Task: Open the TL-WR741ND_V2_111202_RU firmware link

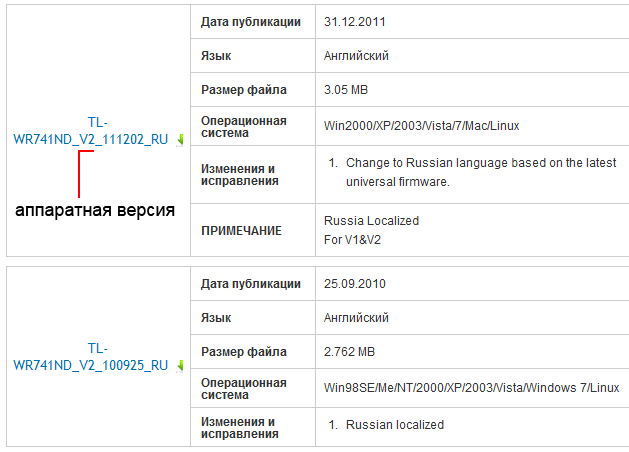Action: (x=91, y=131)
